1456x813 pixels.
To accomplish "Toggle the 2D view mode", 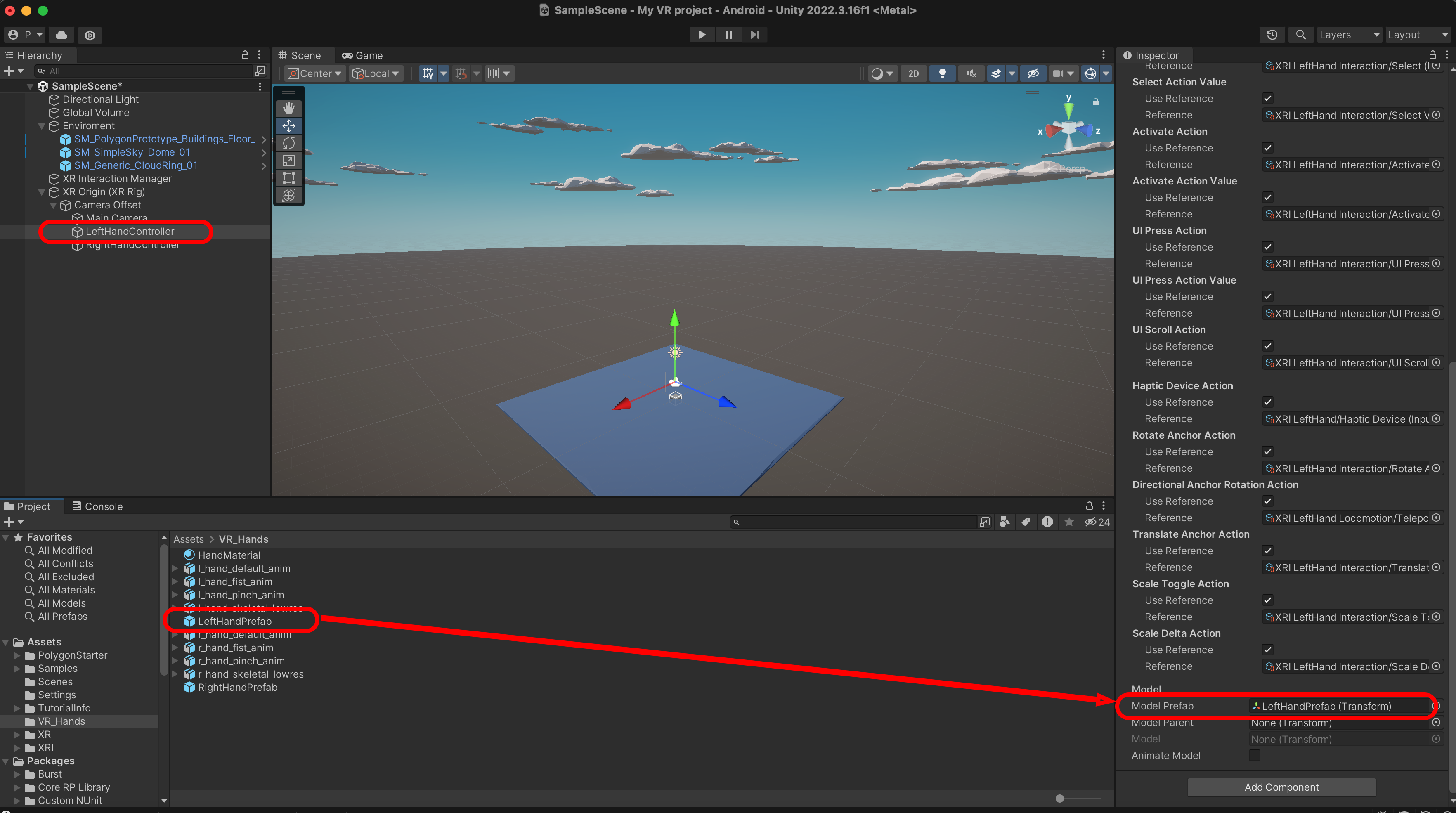I will [913, 73].
